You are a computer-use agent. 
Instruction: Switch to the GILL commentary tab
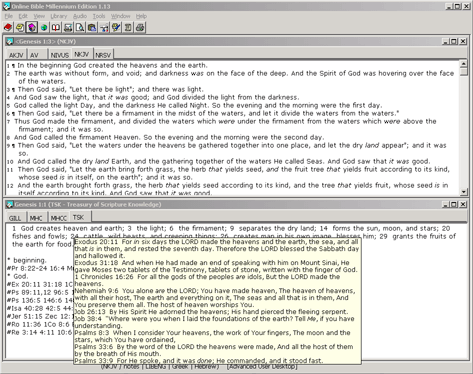coord(15,218)
